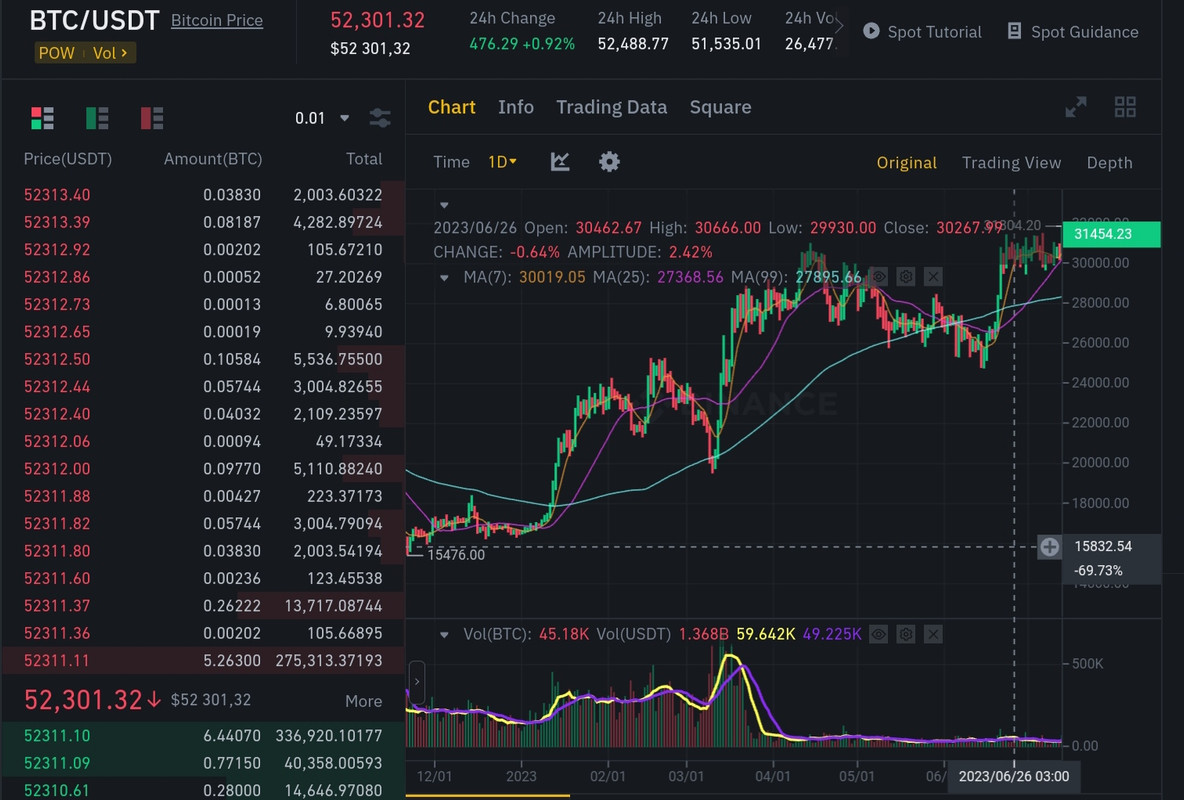Viewport: 1184px width, 800px height.
Task: Open the 0.01 price precision dropdown
Action: tap(322, 118)
